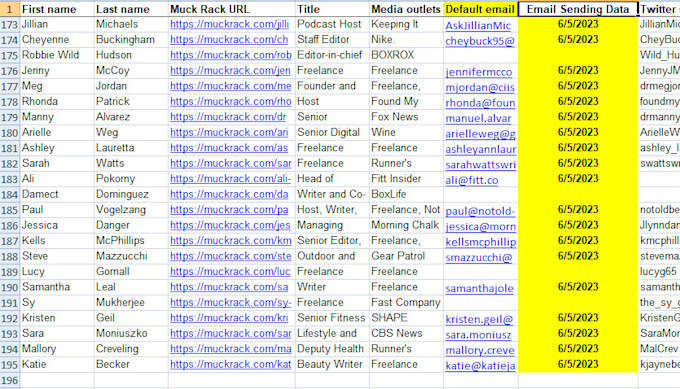Select the BOXROX media outlet cell
This screenshot has width=680, height=389.
pyautogui.click(x=406, y=55)
